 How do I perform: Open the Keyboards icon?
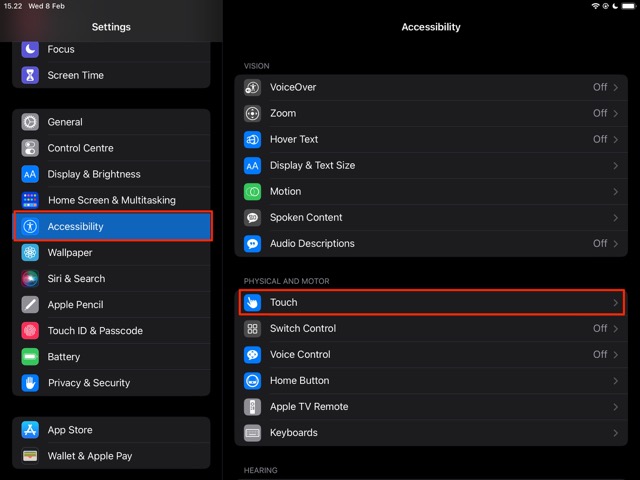click(x=253, y=433)
